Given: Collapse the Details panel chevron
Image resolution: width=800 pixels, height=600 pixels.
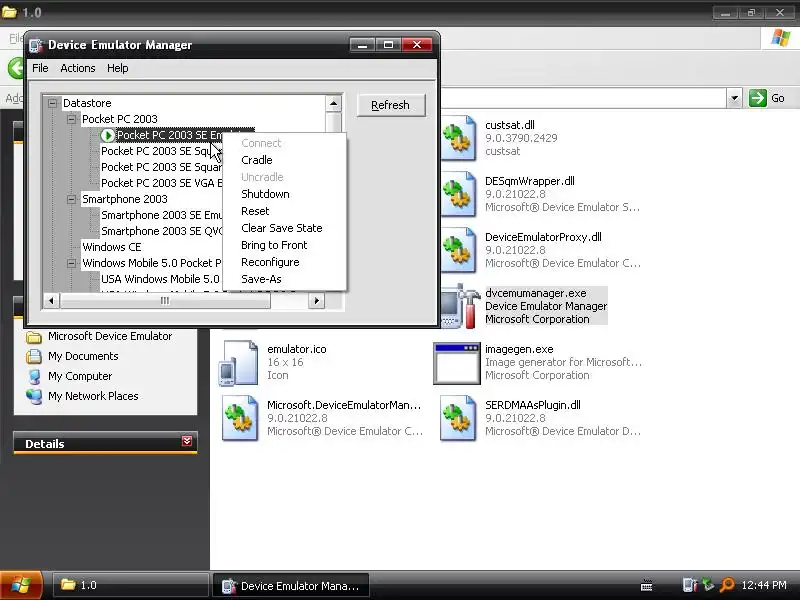Looking at the screenshot, I should 187,441.
